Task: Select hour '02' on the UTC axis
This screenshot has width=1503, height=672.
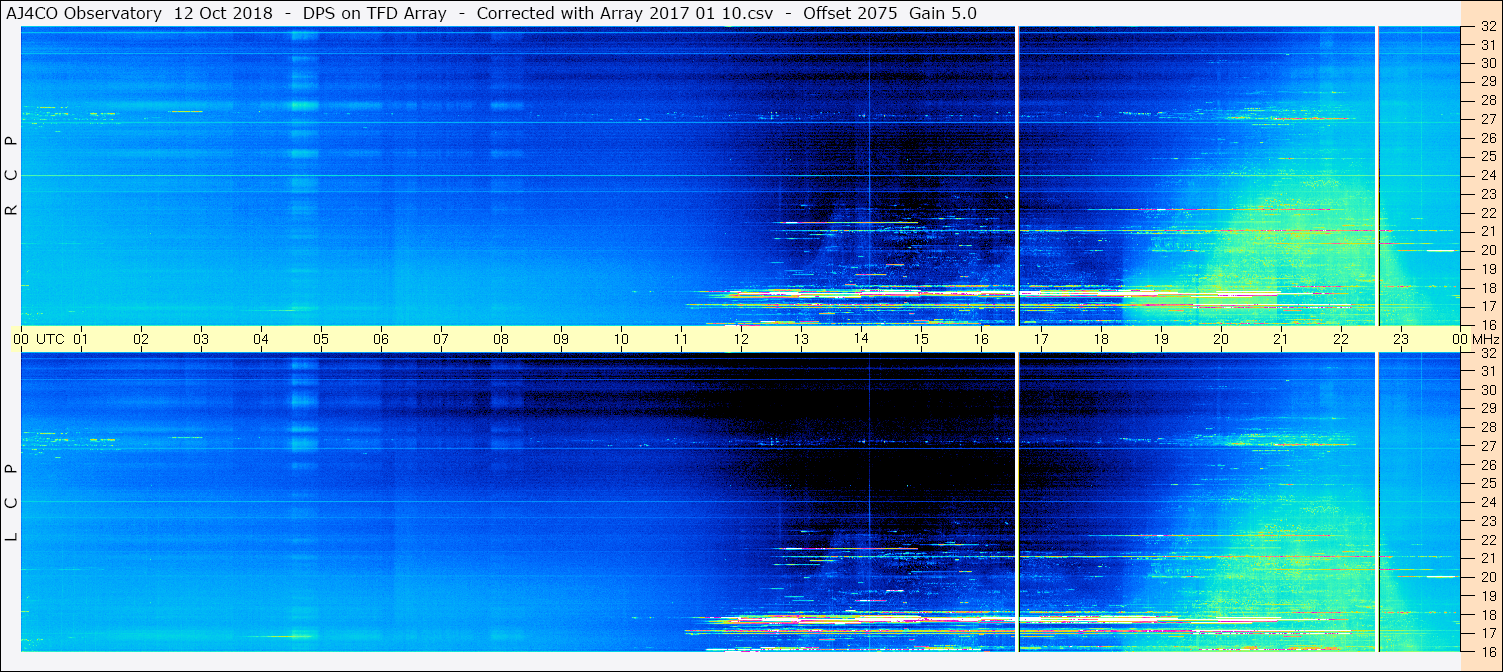Action: pos(141,339)
